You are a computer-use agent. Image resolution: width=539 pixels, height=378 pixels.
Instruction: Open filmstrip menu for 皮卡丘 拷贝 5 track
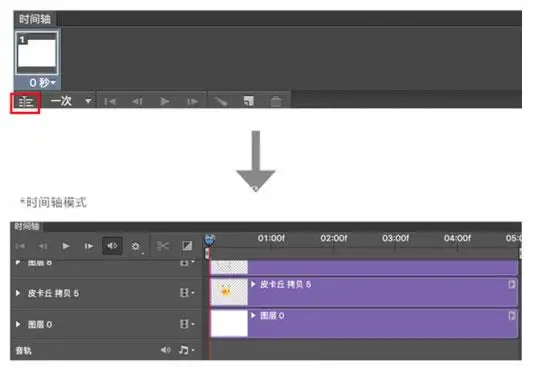click(187, 293)
